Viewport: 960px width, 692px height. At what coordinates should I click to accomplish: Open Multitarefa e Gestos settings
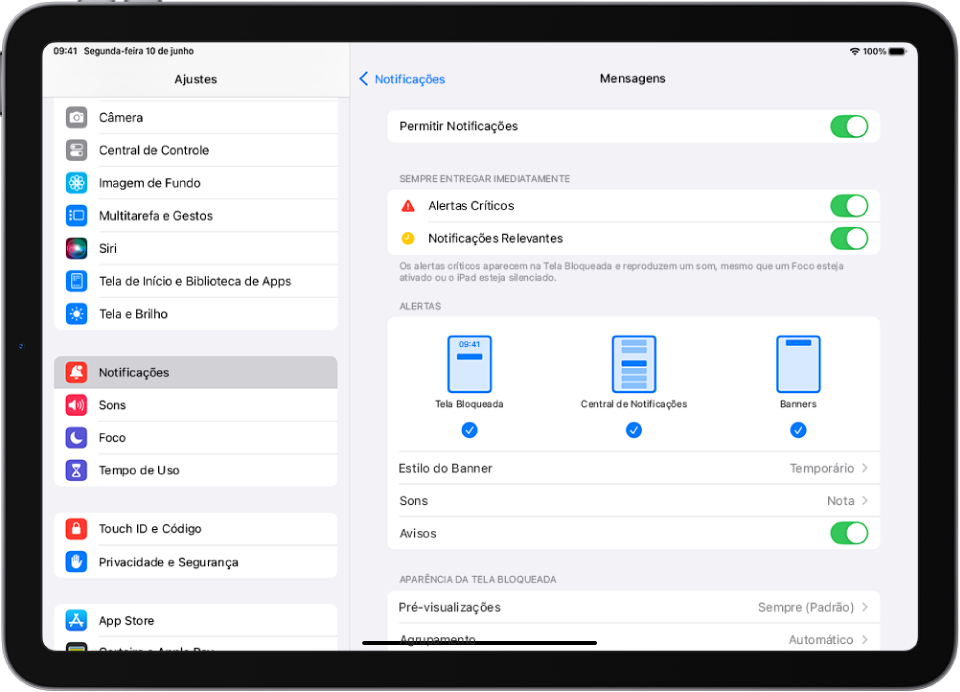pyautogui.click(x=196, y=216)
